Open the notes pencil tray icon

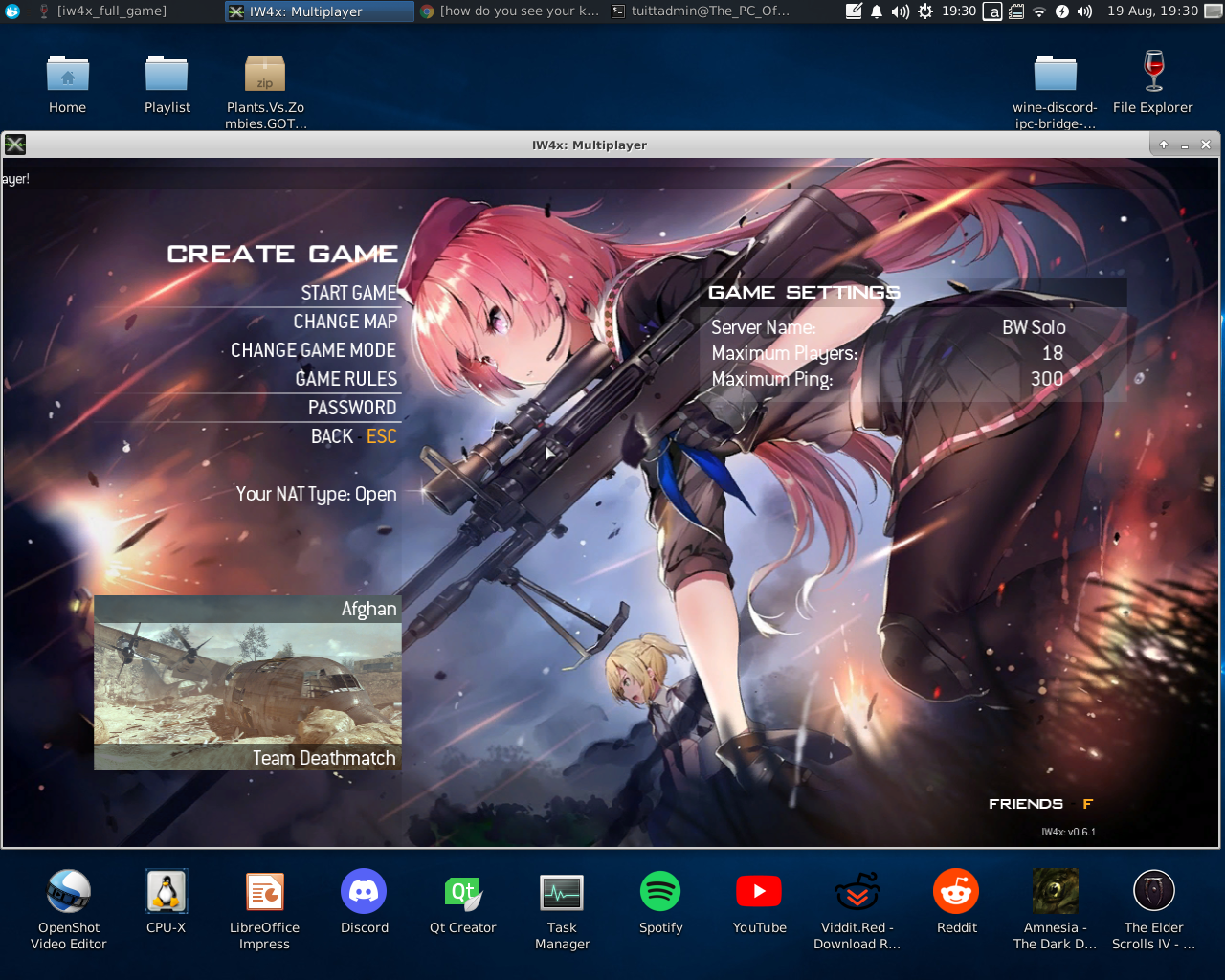pos(854,11)
